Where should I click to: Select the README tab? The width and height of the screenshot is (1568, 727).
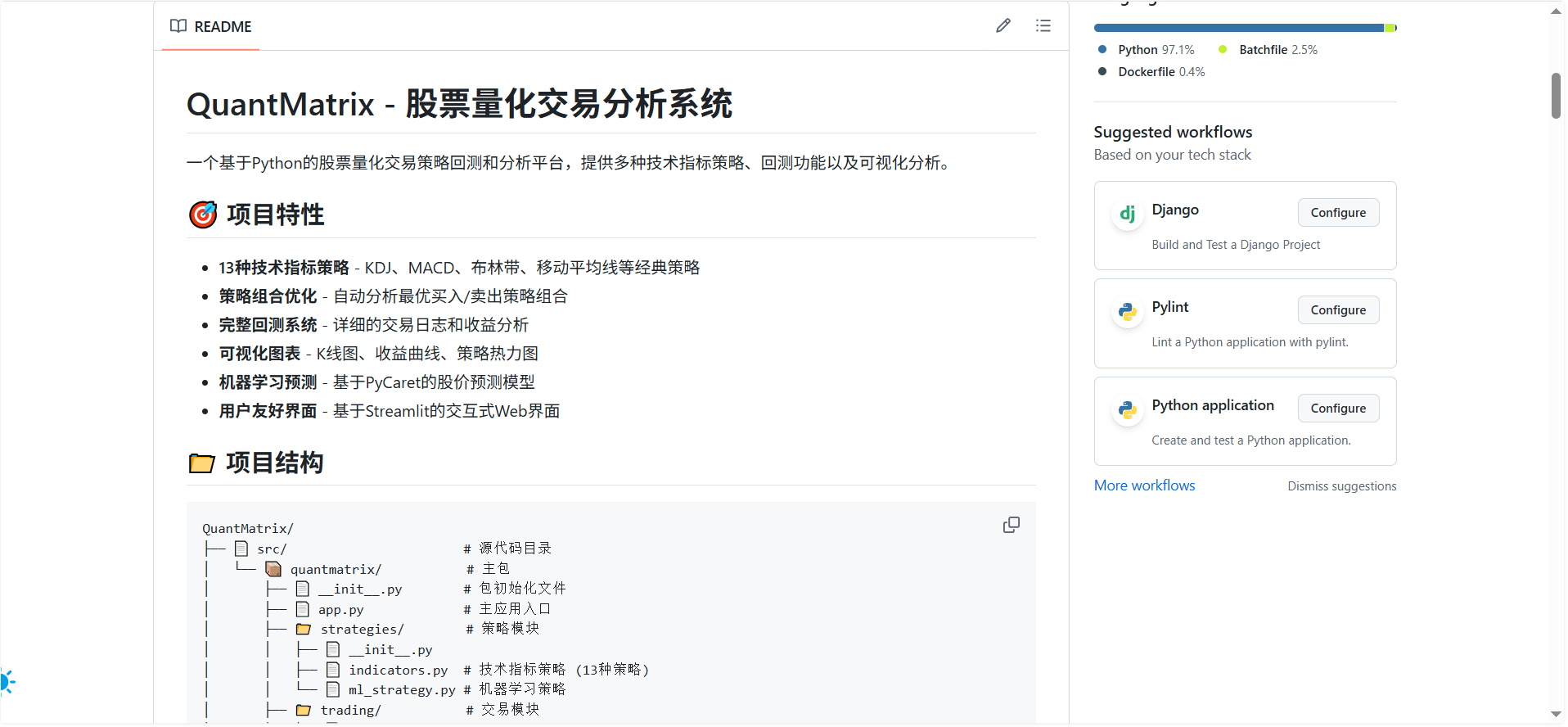pos(211,27)
